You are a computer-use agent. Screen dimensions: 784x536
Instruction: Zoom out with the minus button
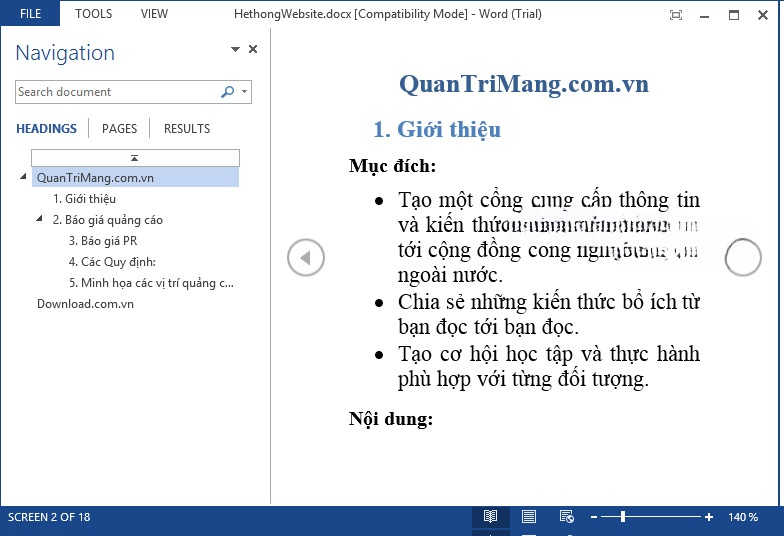594,517
